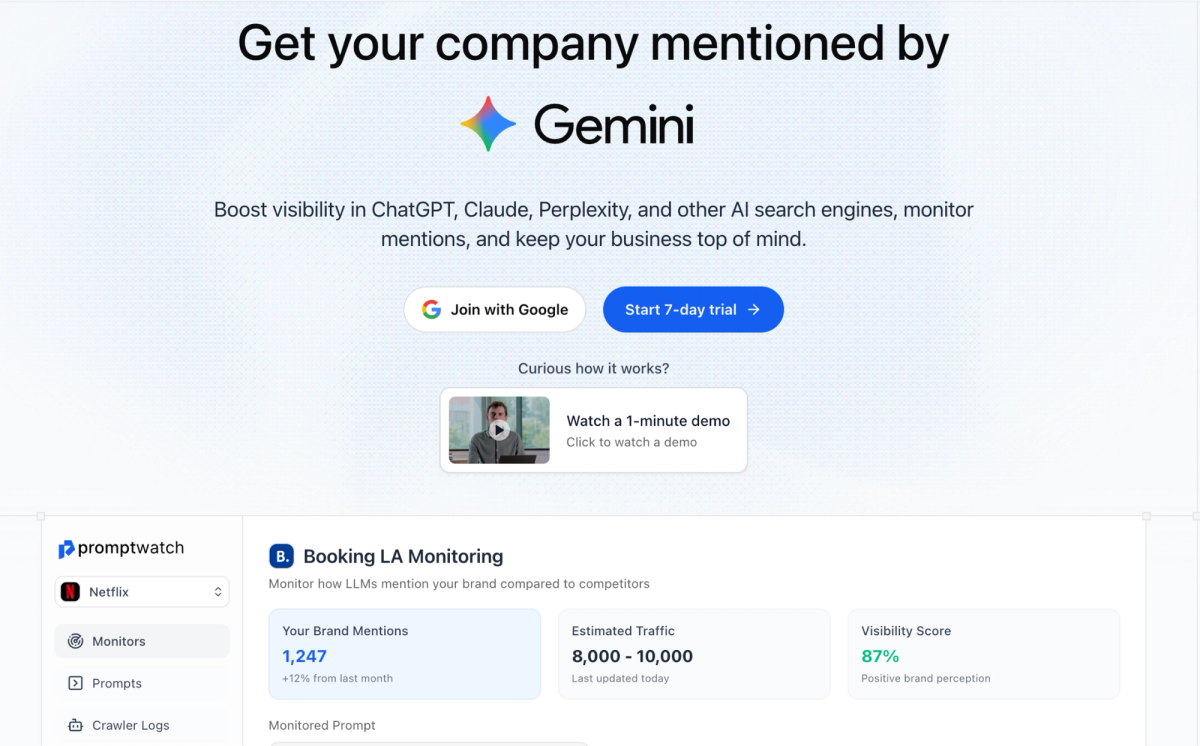
Task: Open the Netflix workspace selector dropdown
Action: coord(141,591)
